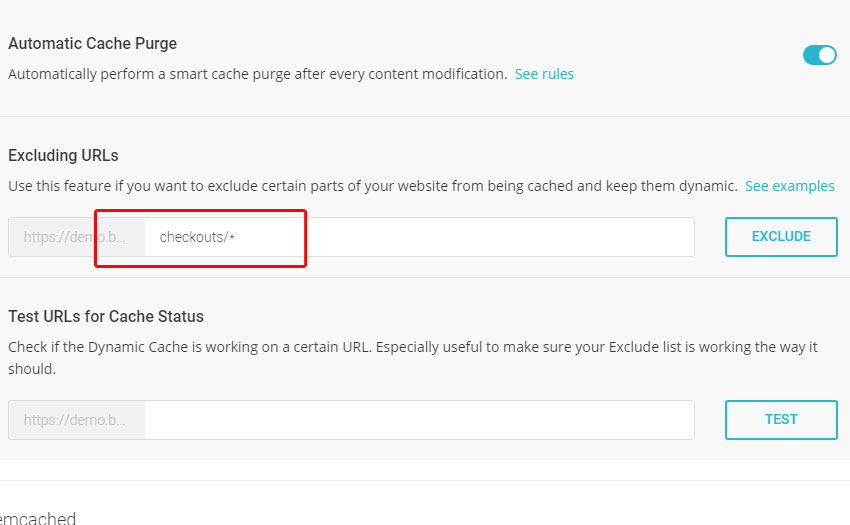Select the Test URLs for Cache Status heading
This screenshot has height=525, width=850.
coord(106,316)
